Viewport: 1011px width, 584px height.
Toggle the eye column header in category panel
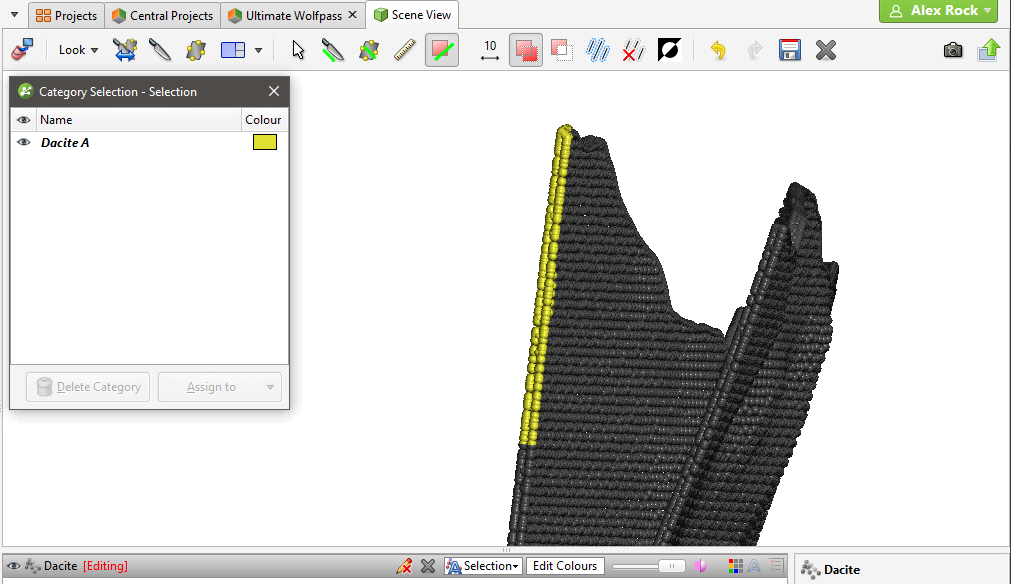tap(24, 120)
